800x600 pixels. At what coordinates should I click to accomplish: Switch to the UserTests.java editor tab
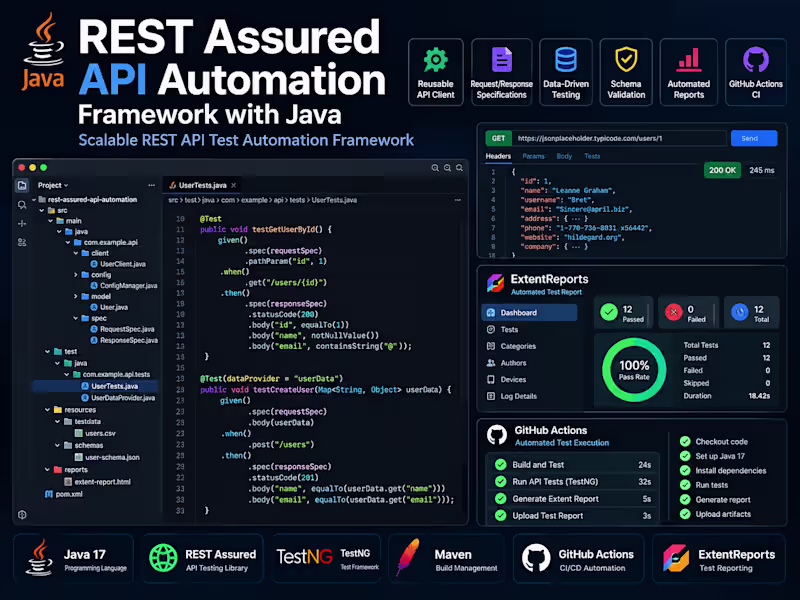point(202,185)
